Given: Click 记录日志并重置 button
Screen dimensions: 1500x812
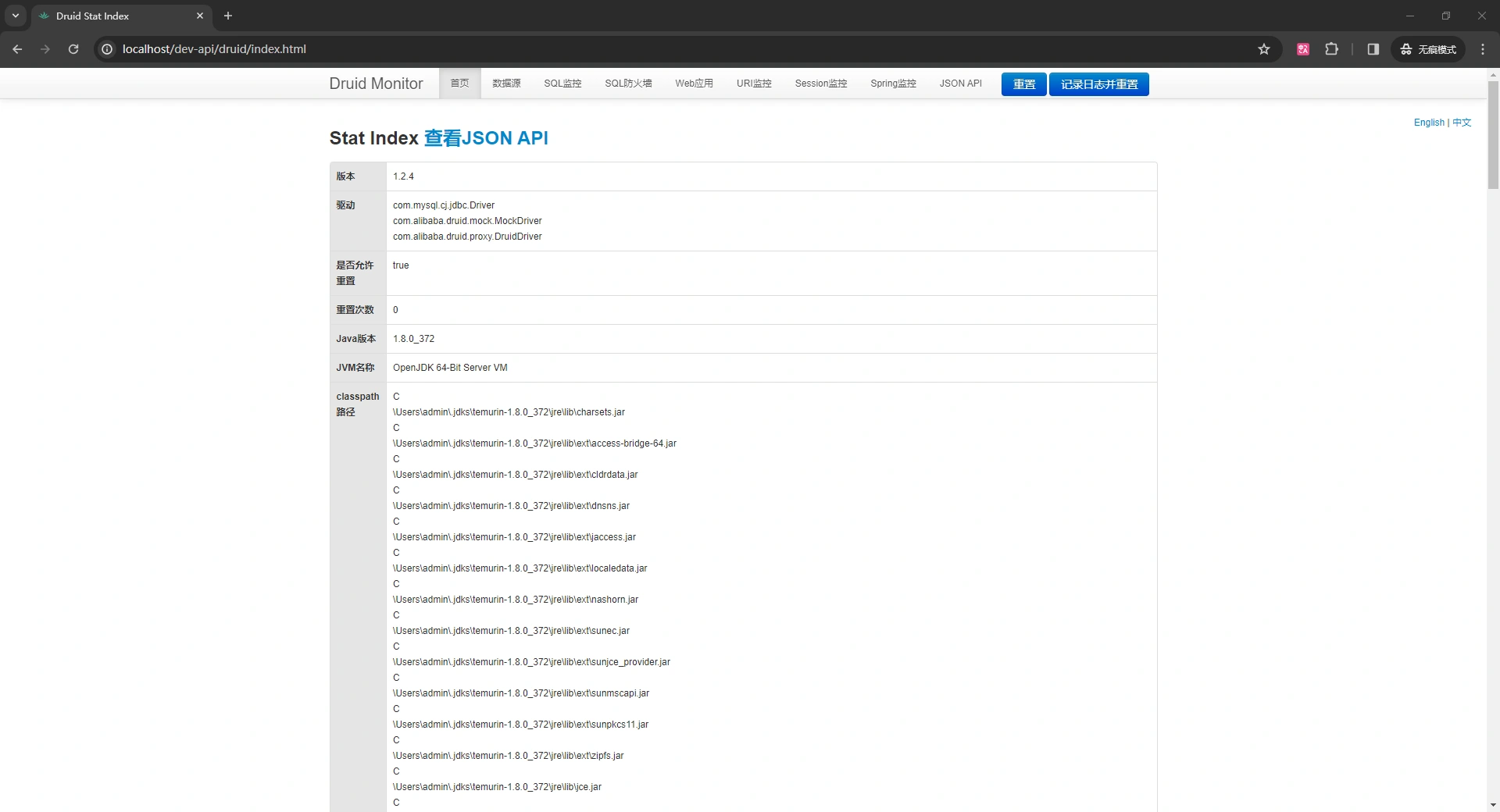Looking at the screenshot, I should point(1098,84).
